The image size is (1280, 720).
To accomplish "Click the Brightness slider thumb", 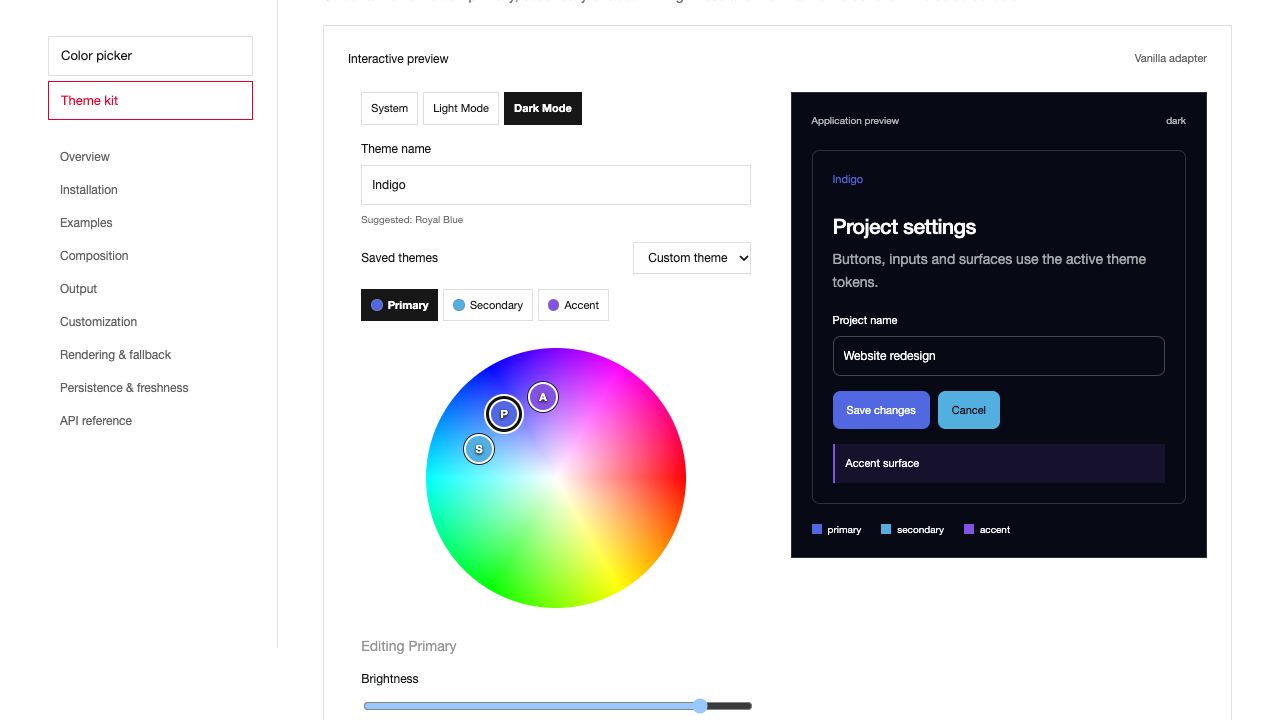I will (700, 706).
